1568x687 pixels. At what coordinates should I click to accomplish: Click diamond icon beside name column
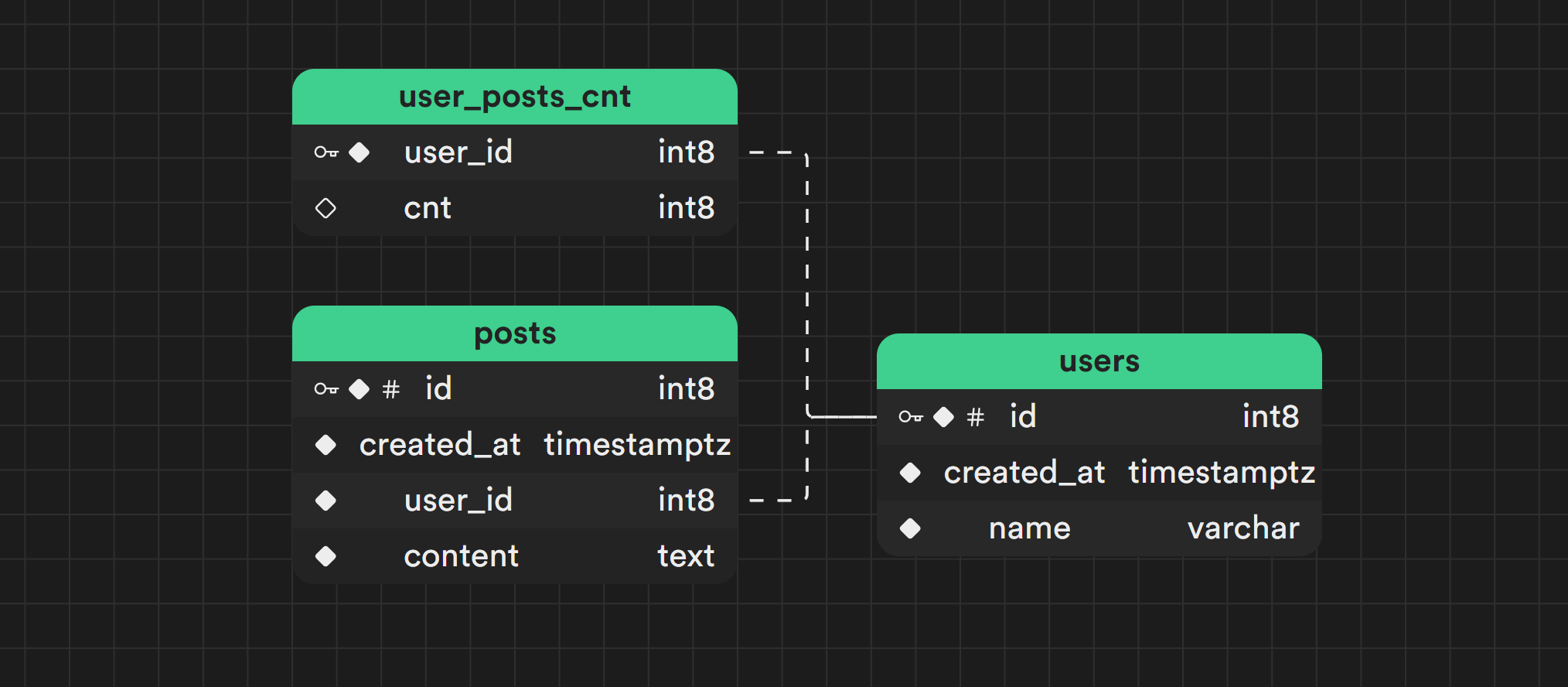click(x=910, y=528)
